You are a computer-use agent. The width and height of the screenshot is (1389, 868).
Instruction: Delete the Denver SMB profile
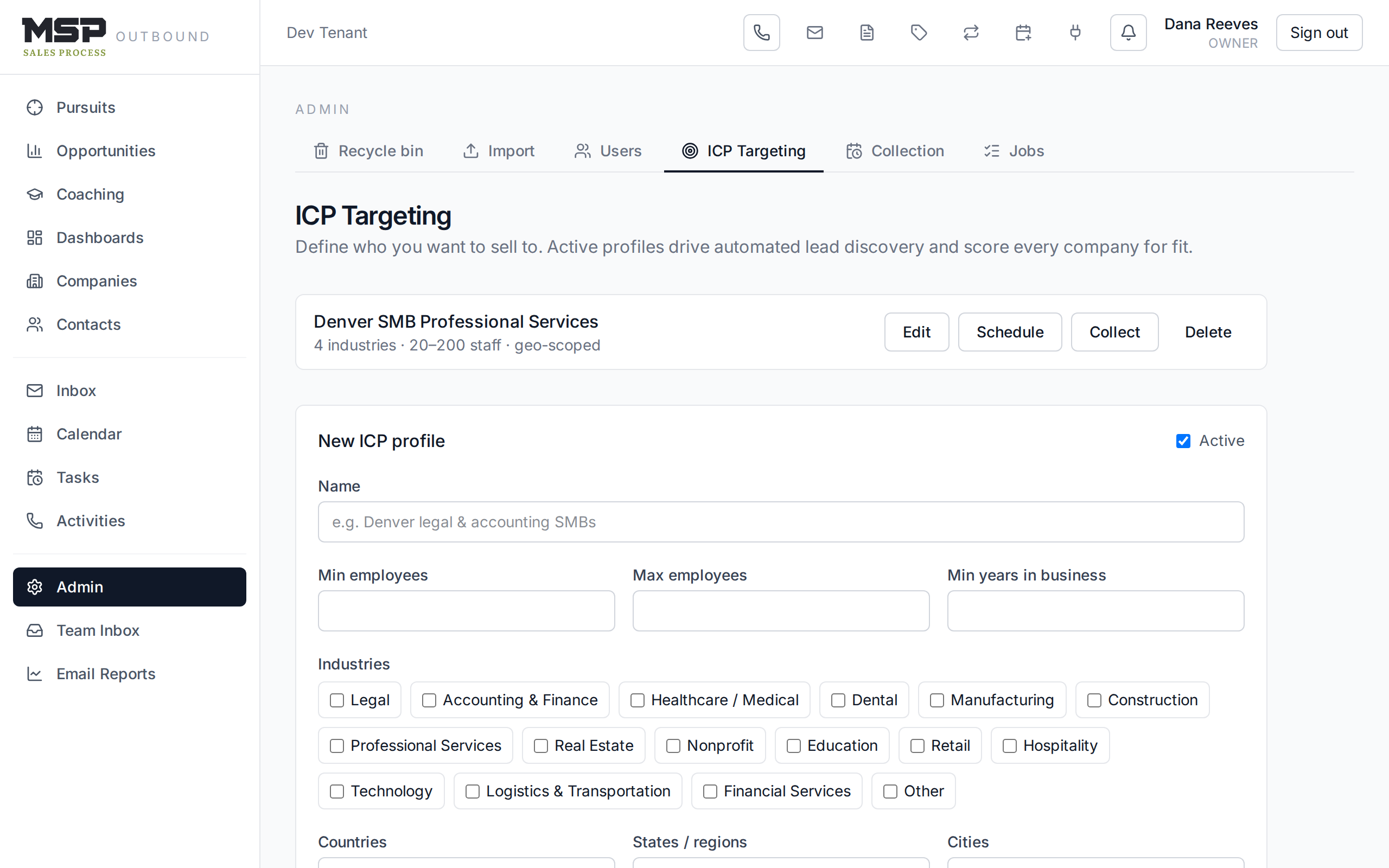tap(1208, 332)
